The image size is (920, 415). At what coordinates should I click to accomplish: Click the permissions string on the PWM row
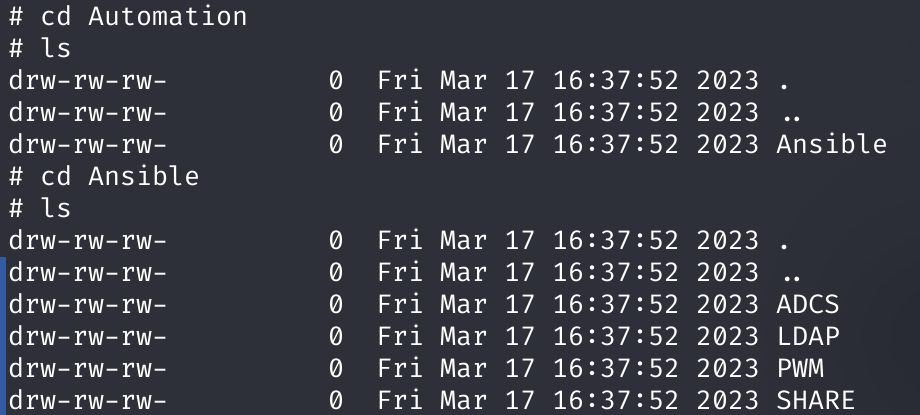(x=88, y=369)
